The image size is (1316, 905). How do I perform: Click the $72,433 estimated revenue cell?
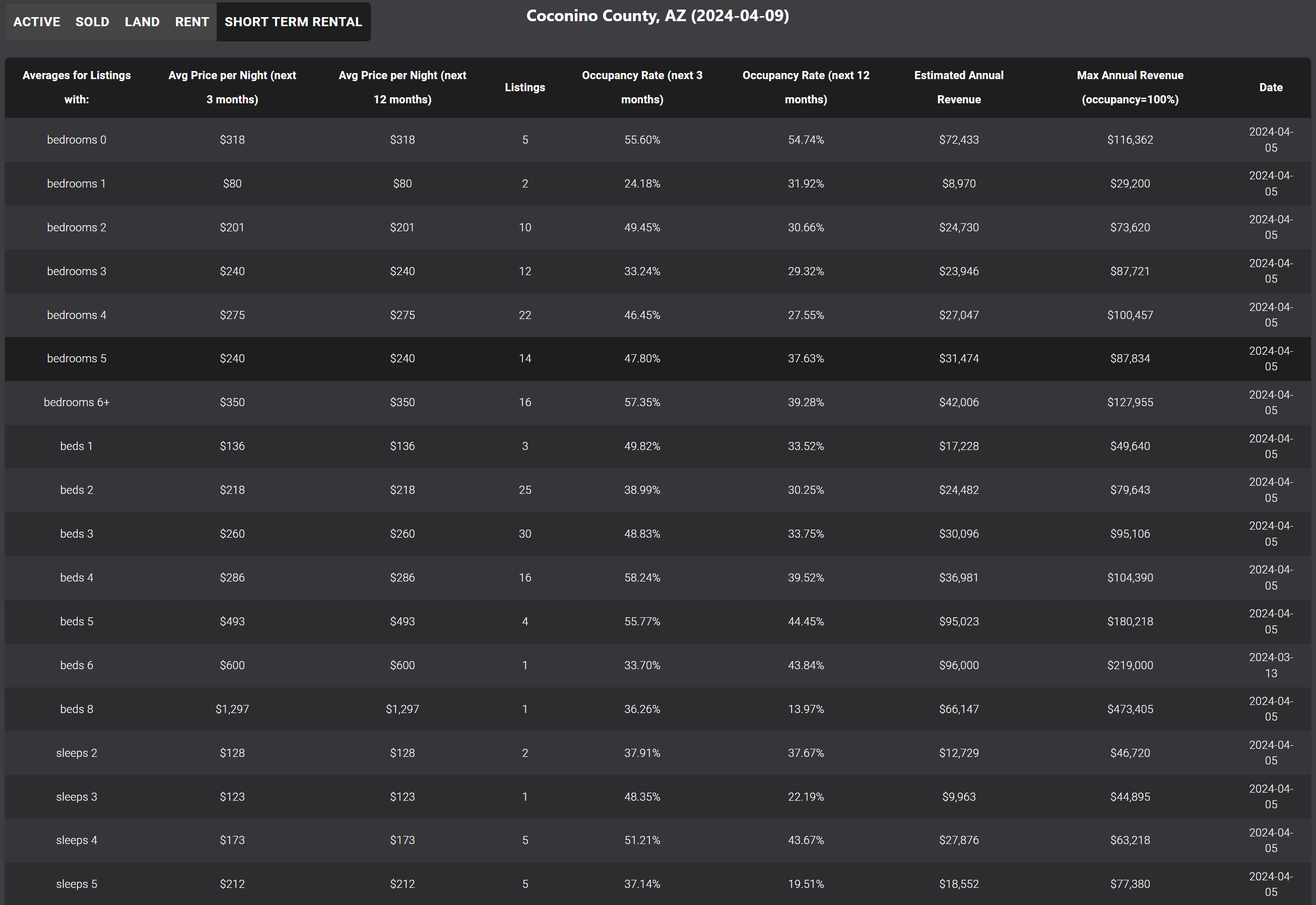pyautogui.click(x=959, y=140)
